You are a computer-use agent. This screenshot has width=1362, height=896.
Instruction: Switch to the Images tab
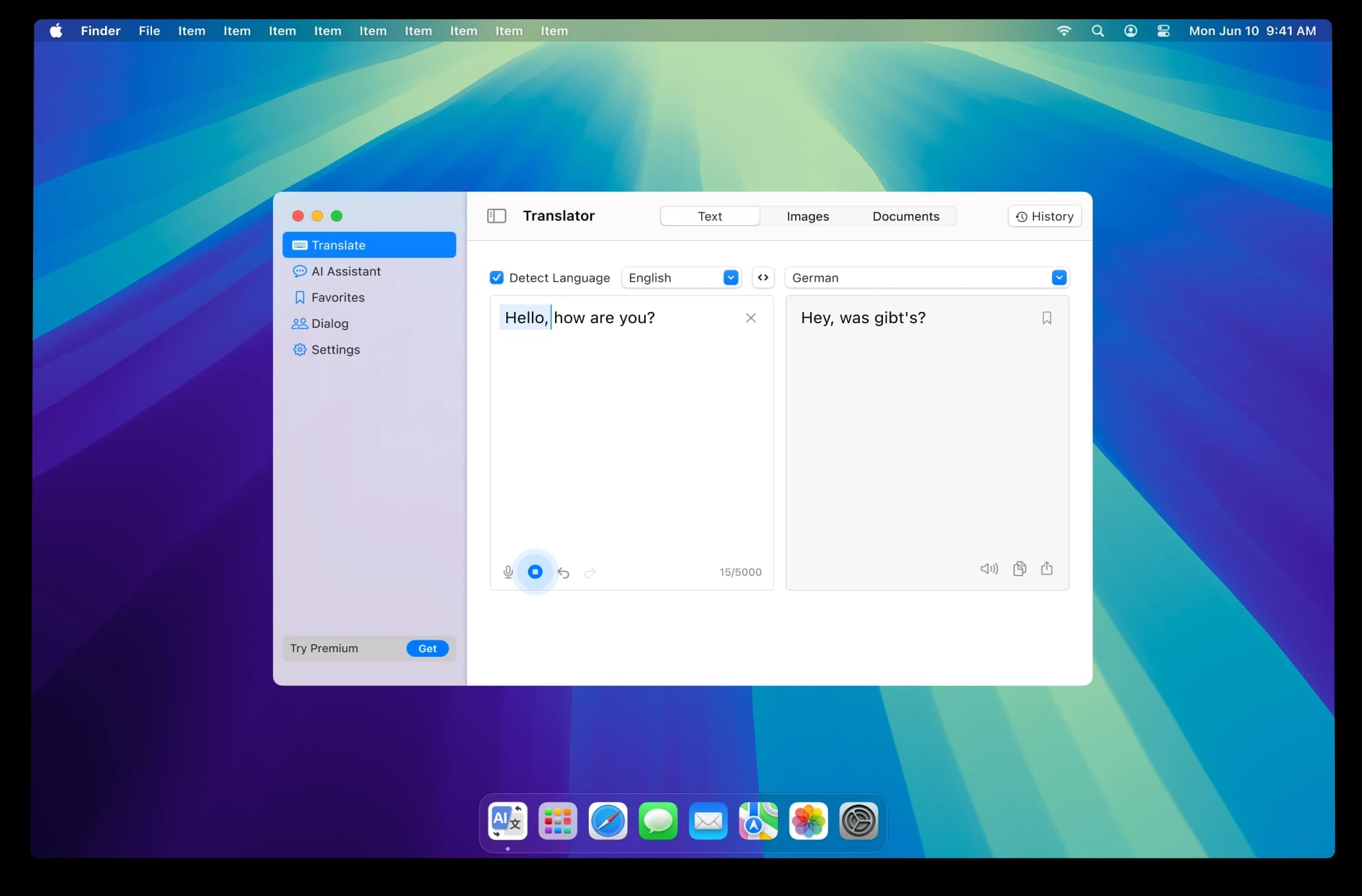pos(808,216)
